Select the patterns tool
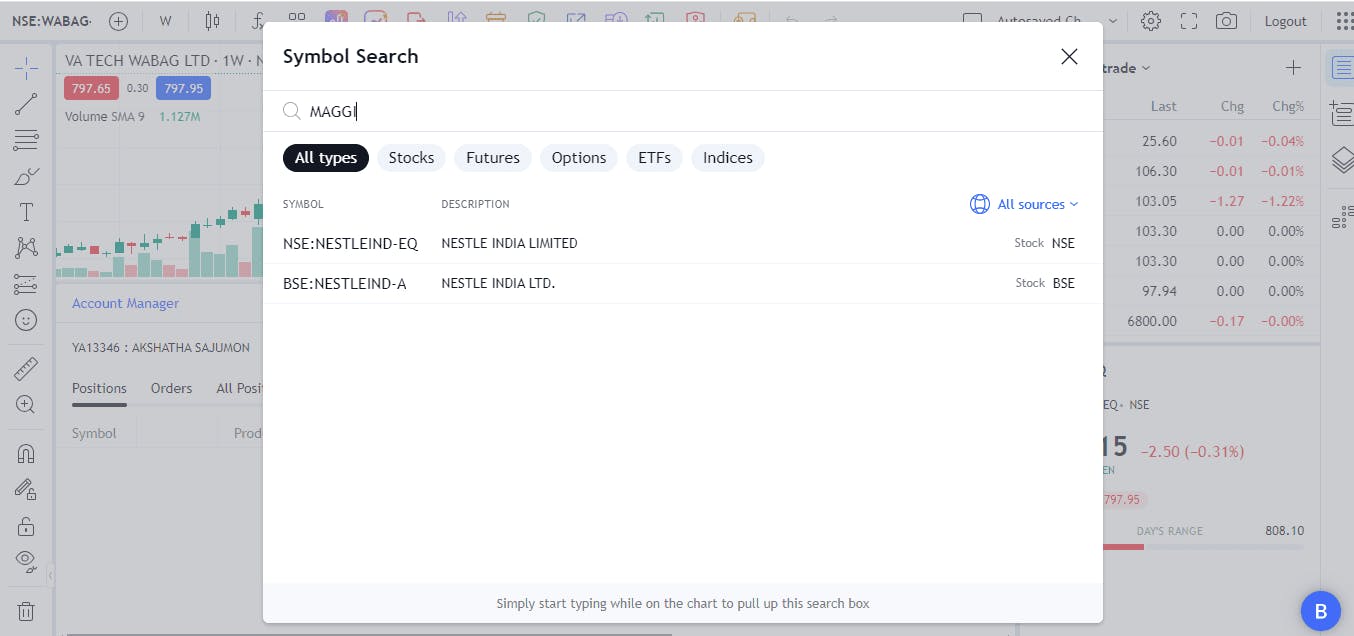Image resolution: width=1354 pixels, height=636 pixels. (x=26, y=248)
